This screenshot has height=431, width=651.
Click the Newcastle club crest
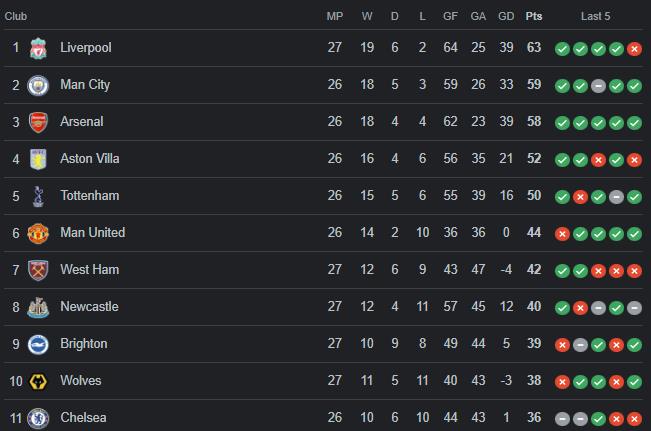pyautogui.click(x=38, y=307)
